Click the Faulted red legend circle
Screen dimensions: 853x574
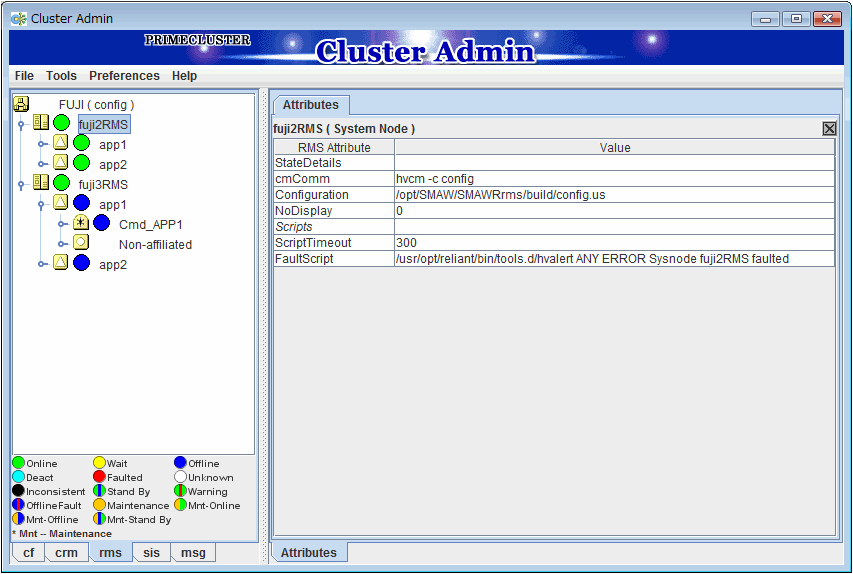[x=99, y=477]
